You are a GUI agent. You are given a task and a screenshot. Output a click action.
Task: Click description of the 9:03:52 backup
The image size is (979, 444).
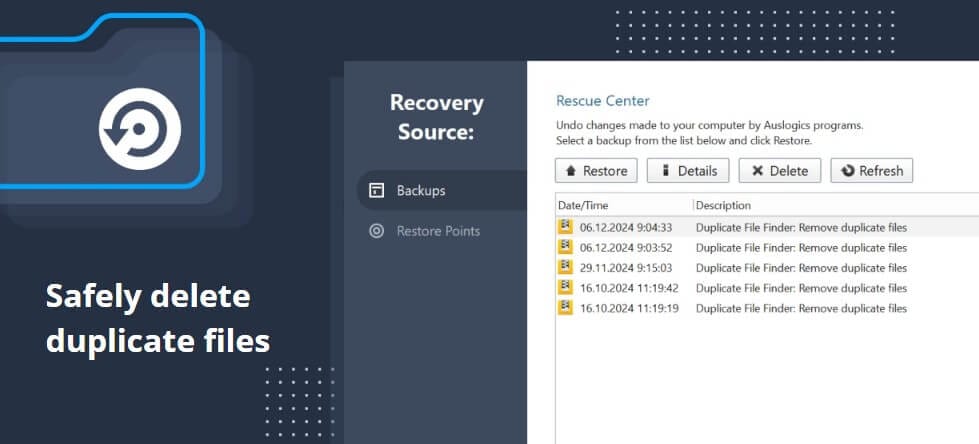click(801, 248)
